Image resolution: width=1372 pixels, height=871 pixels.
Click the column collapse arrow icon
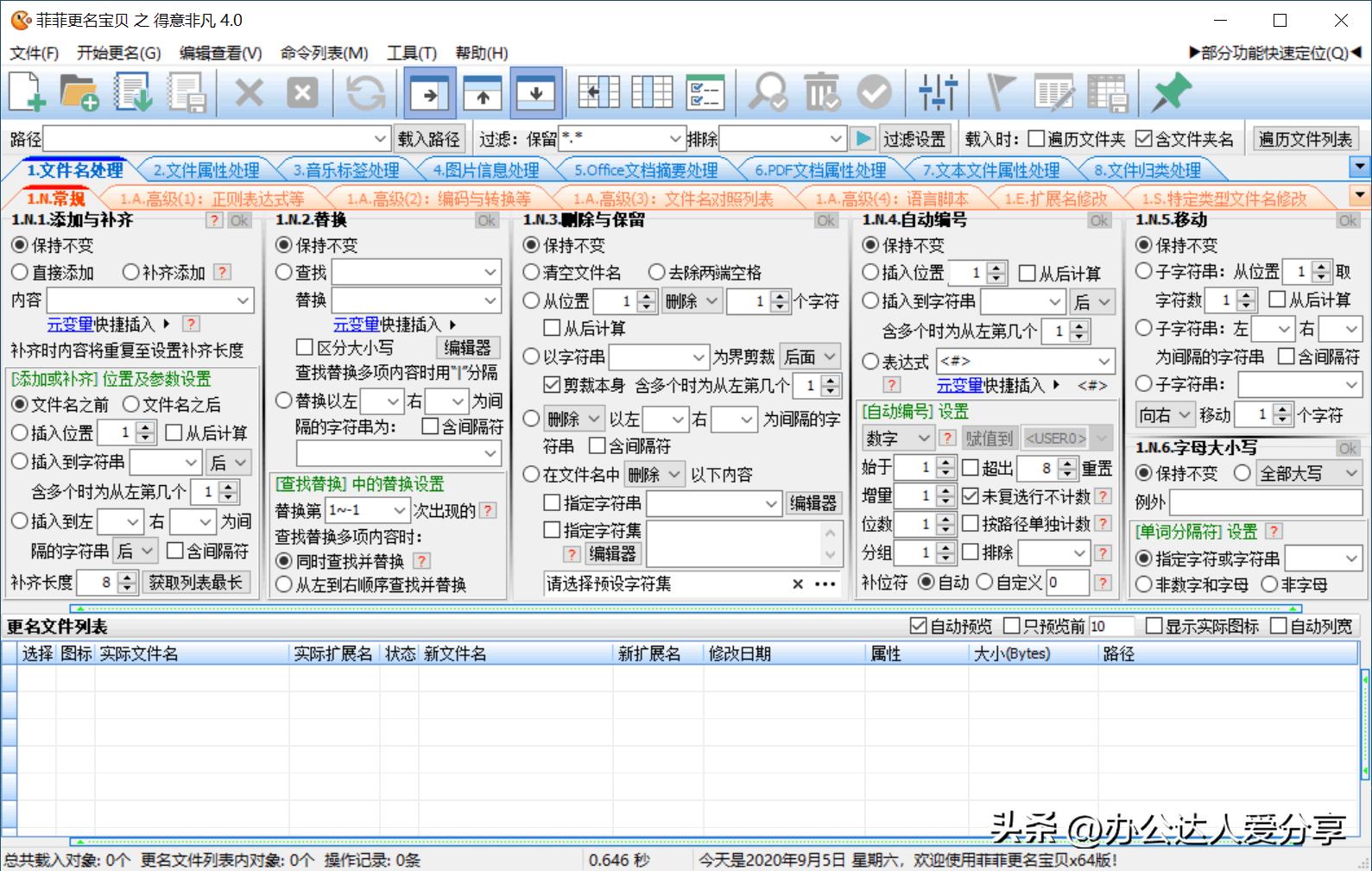[x=599, y=92]
